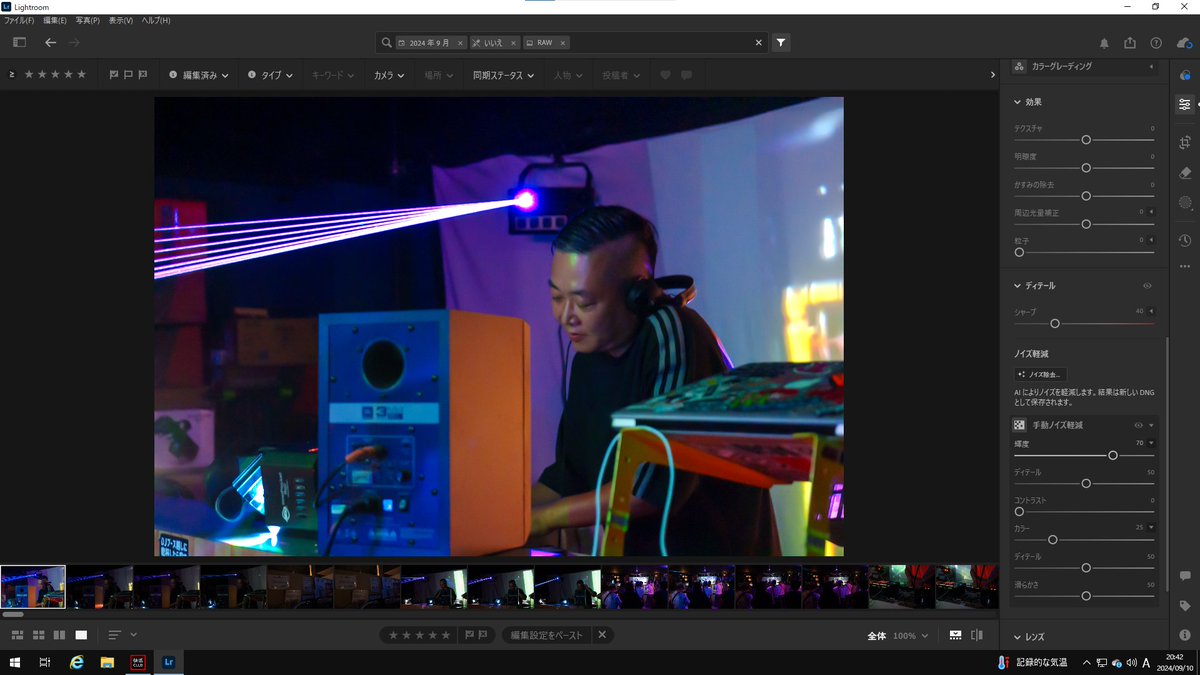Open the help question mark icon
Image resolution: width=1200 pixels, height=675 pixels.
(x=1156, y=43)
